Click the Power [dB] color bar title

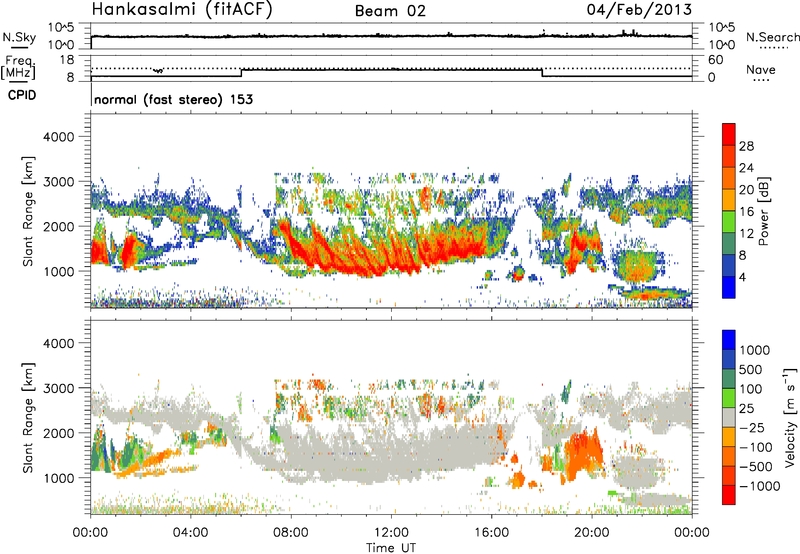764,211
